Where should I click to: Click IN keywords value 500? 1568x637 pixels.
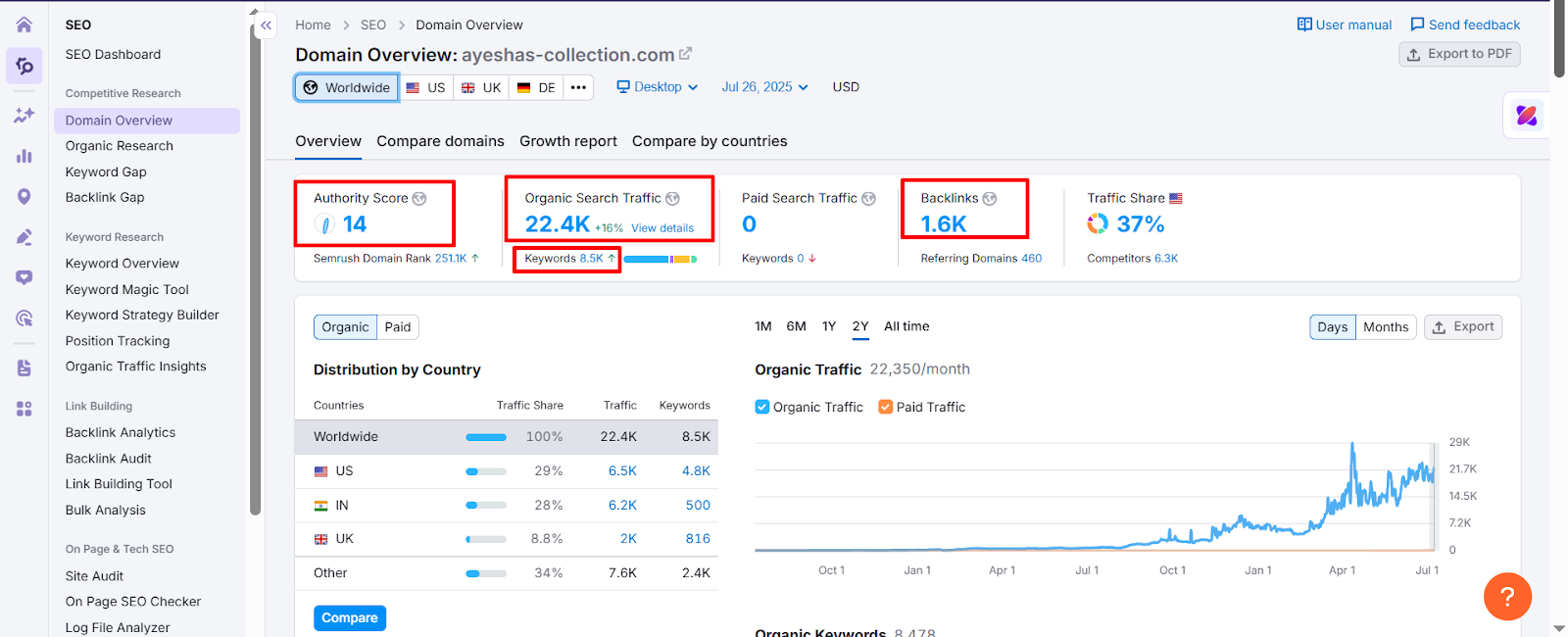(698, 506)
